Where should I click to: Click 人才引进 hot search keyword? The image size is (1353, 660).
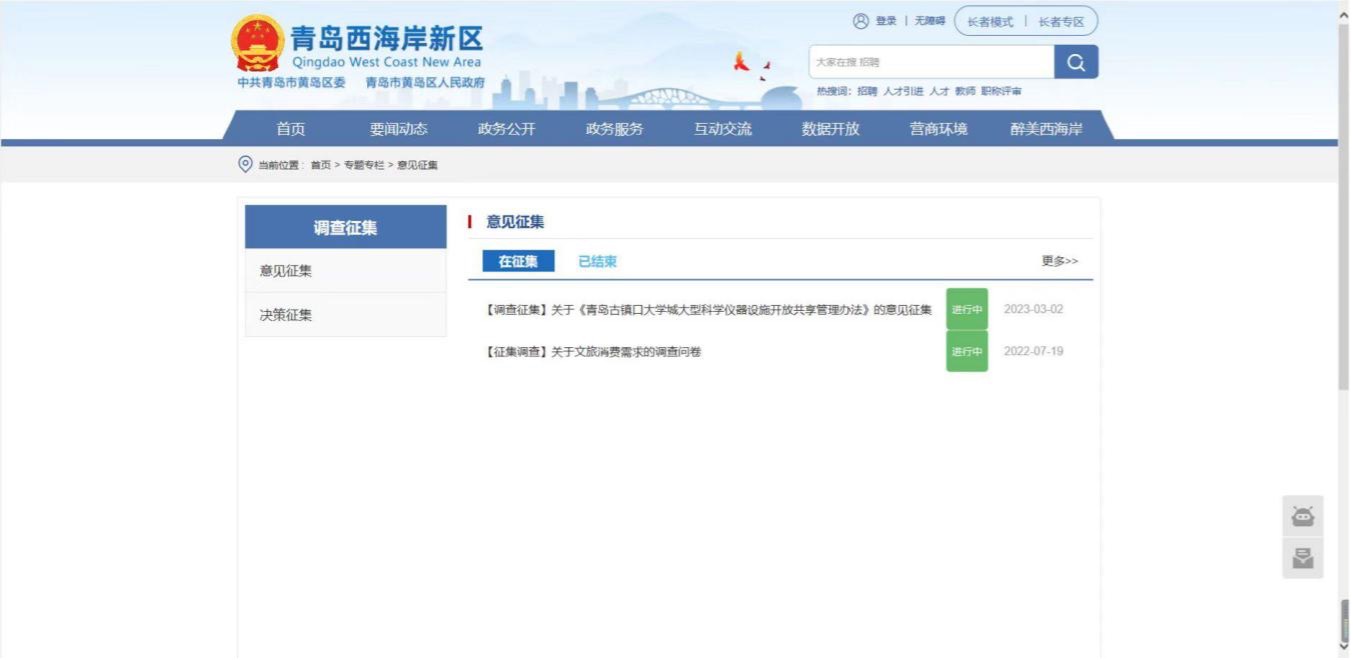coord(903,91)
